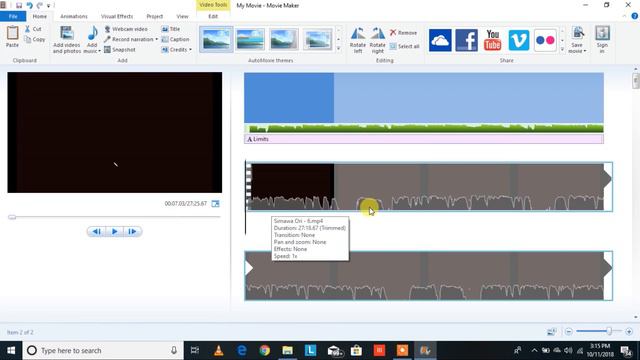
Task: Open Windows Start menu
Action: (11, 350)
